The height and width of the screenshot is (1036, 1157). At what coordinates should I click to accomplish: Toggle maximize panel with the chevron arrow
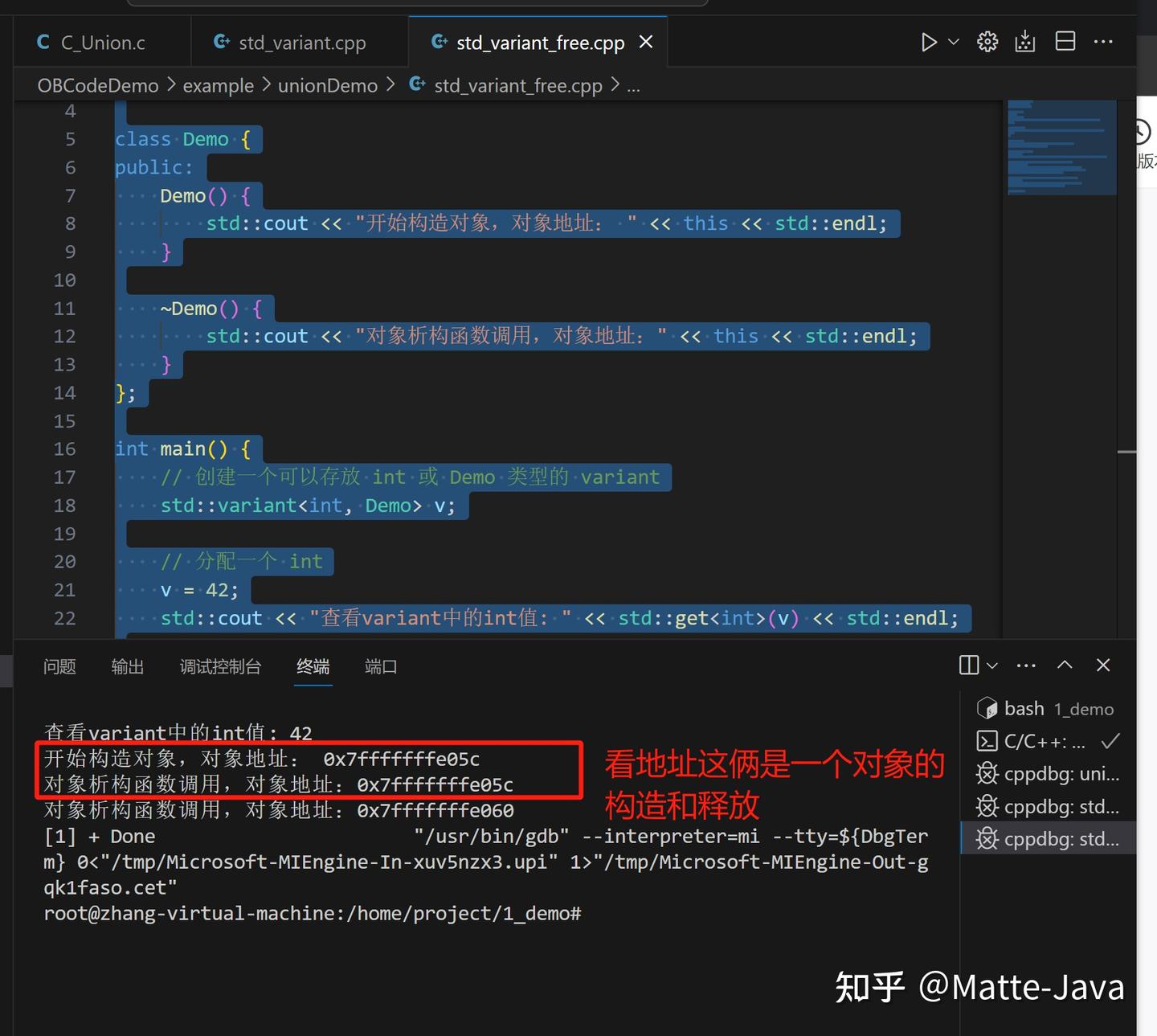tap(1065, 665)
